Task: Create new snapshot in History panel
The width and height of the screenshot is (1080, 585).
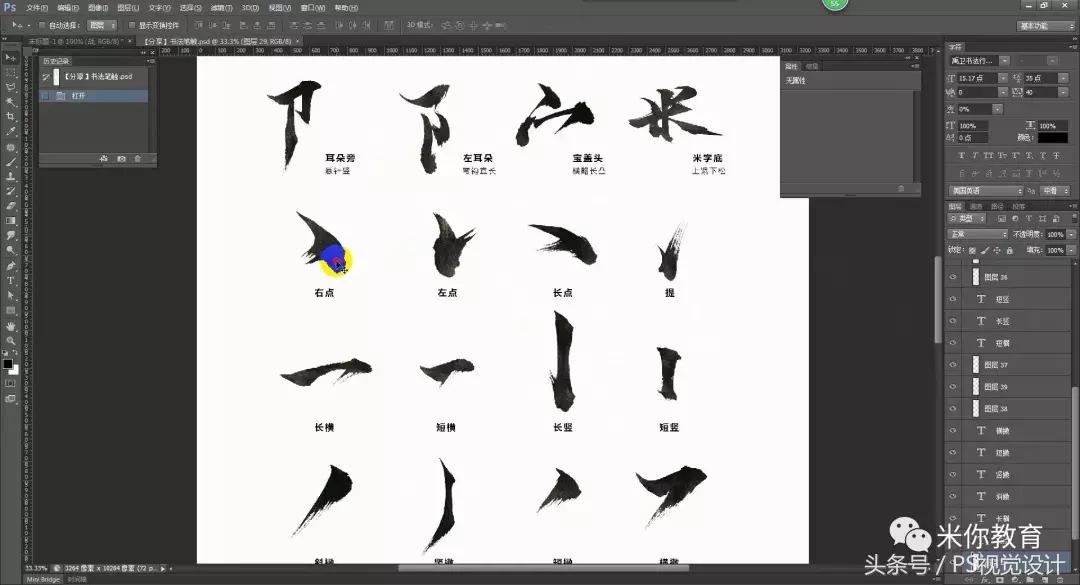Action: 121,159
